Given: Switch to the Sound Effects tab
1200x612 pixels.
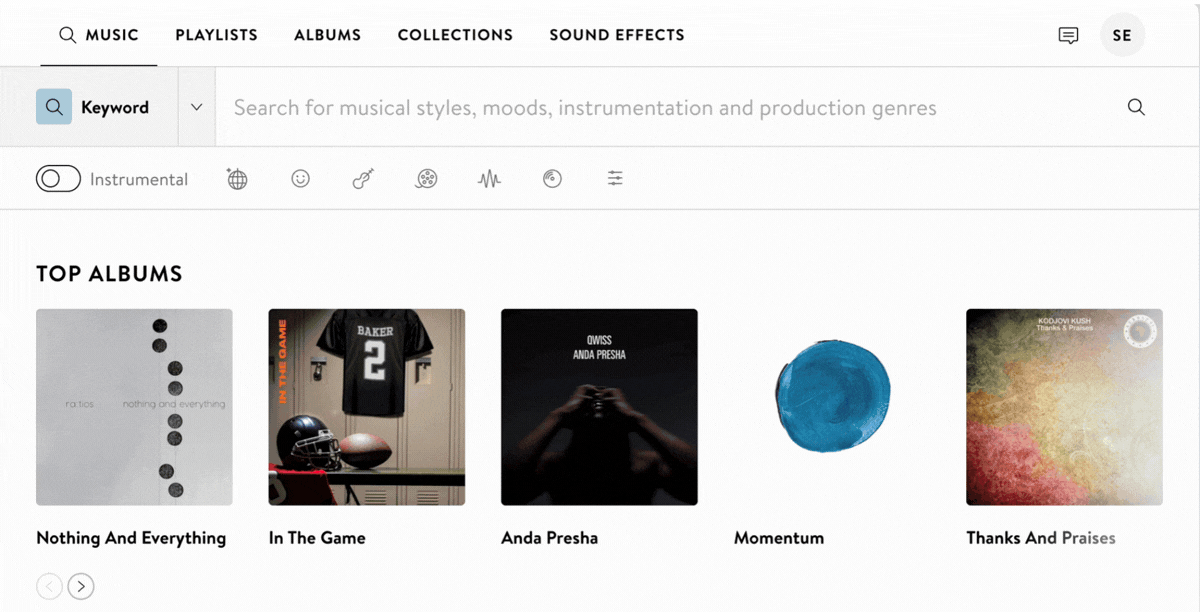Looking at the screenshot, I should (x=617, y=35).
